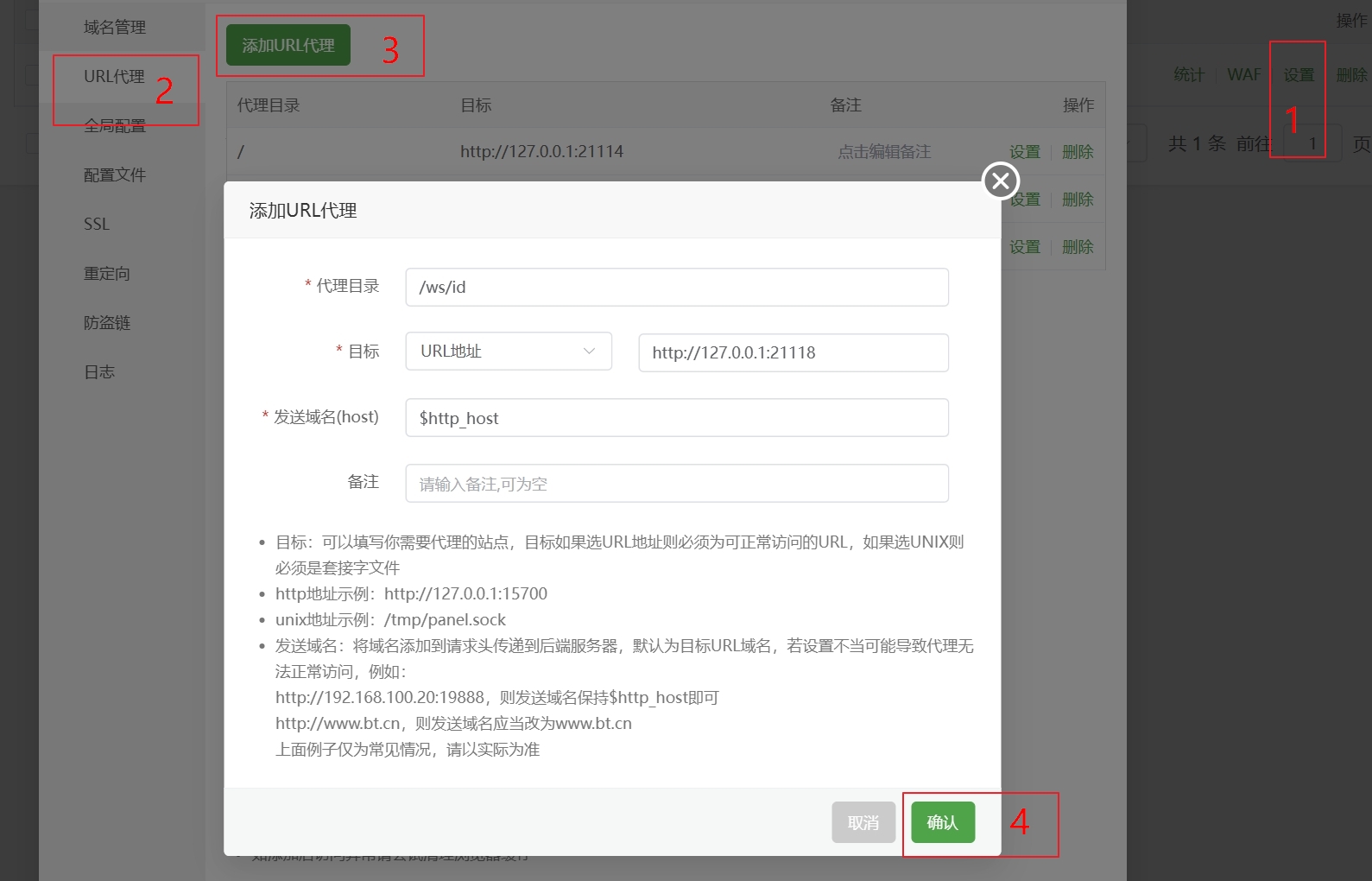This screenshot has height=881, width=1372.
Task: Cancel the dialog with 取消 button
Action: (x=863, y=822)
